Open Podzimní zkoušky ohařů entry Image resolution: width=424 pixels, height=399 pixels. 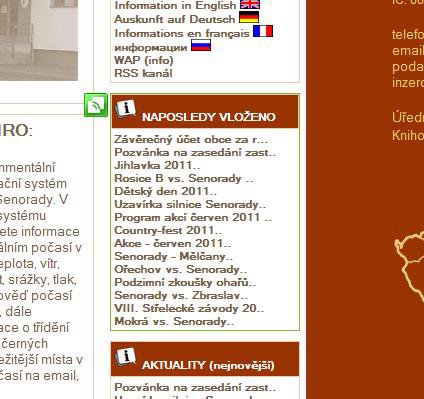[x=185, y=282]
